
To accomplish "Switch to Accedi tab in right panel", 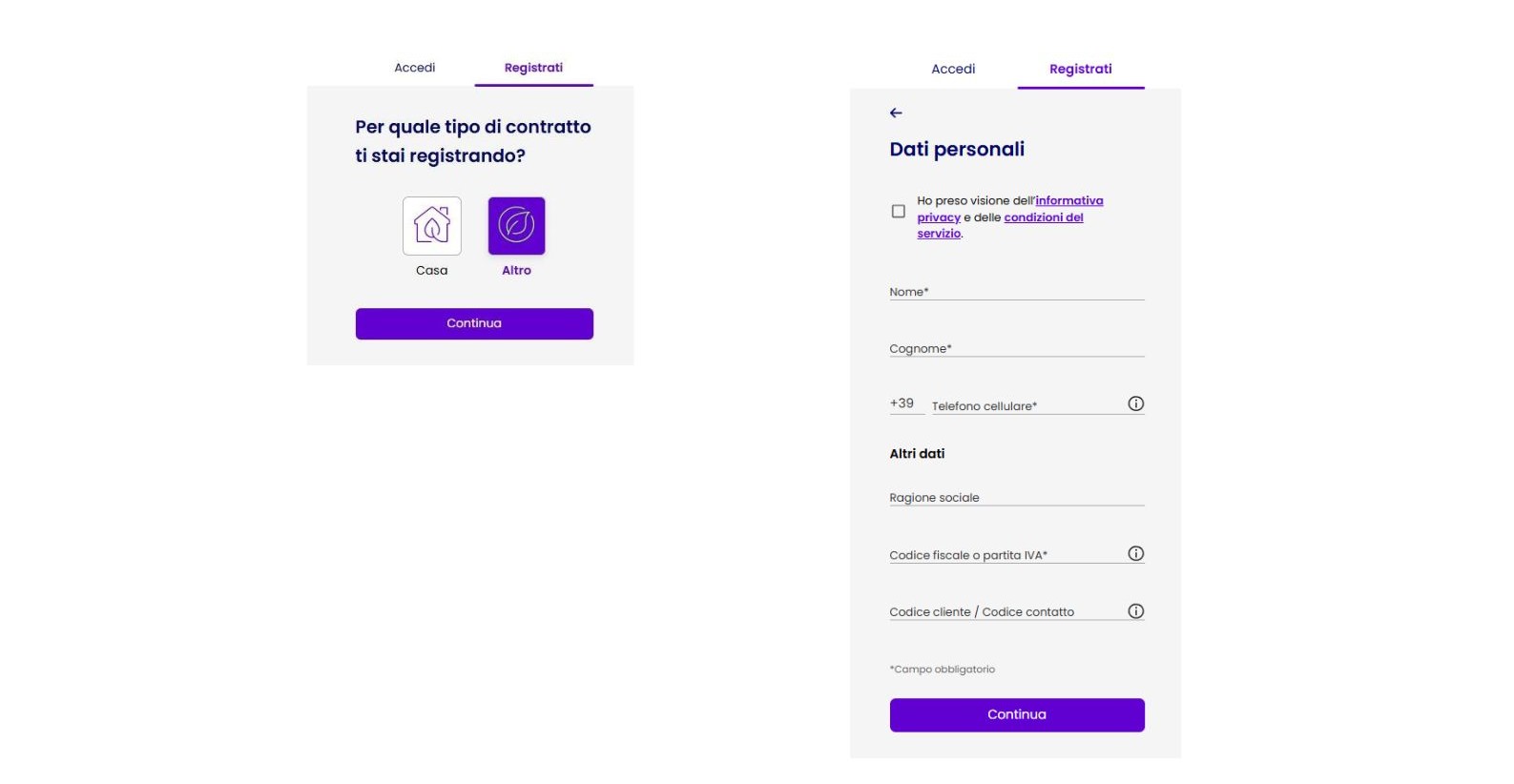I will (x=953, y=69).
